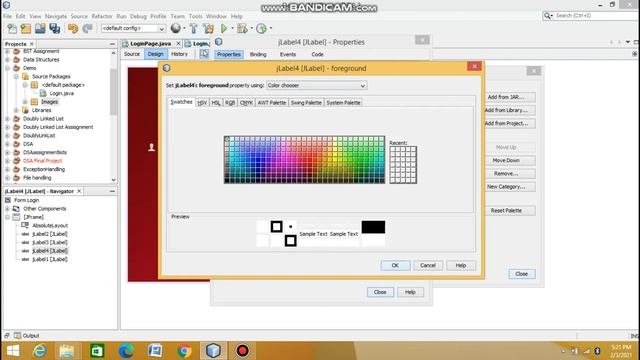Screen dimensions: 640x360
Task: Click the selection mode icon beside History
Action: coord(204,54)
